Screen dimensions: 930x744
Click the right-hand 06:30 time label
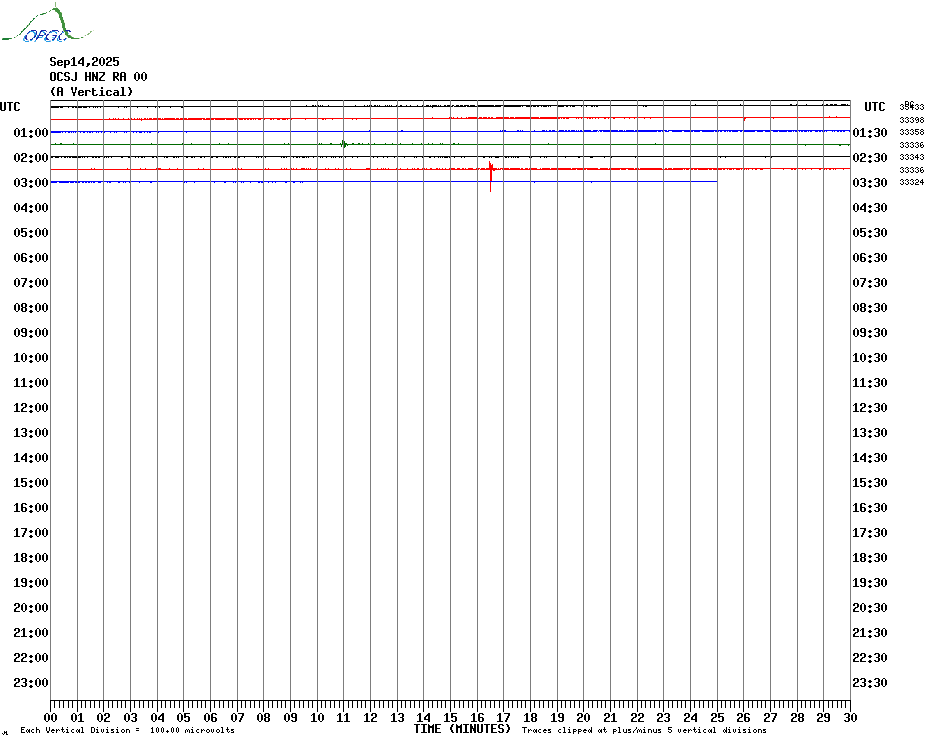[870, 257]
